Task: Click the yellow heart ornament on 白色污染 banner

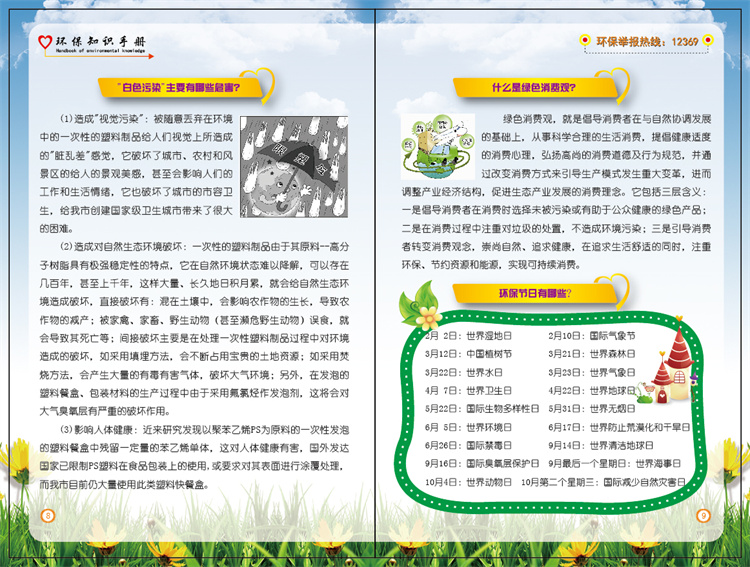Action: tap(258, 84)
